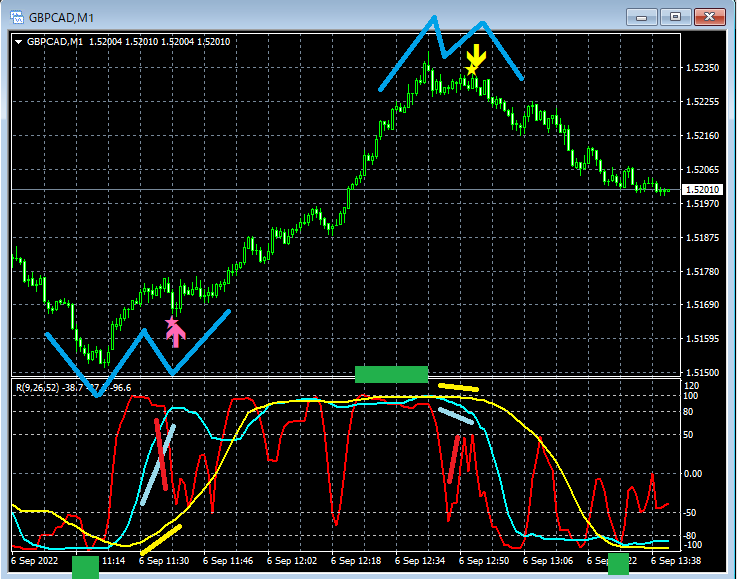The image size is (737, 579).
Task: Click the current price tag 1.52010
Action: click(x=702, y=190)
